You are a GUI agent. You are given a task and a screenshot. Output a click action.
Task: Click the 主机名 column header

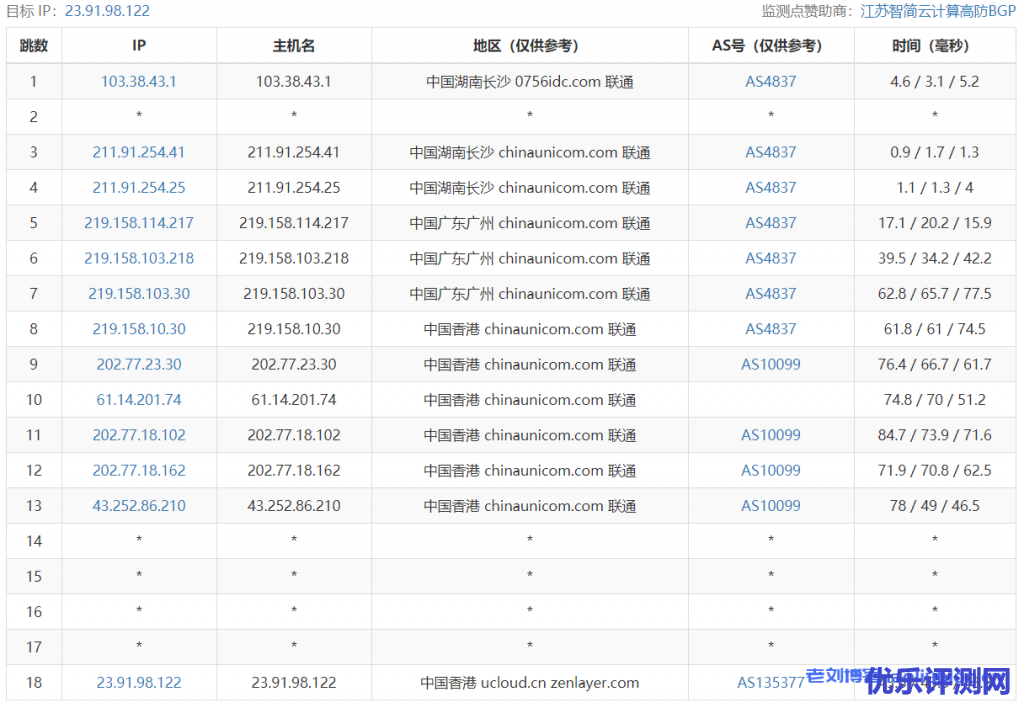(x=294, y=46)
